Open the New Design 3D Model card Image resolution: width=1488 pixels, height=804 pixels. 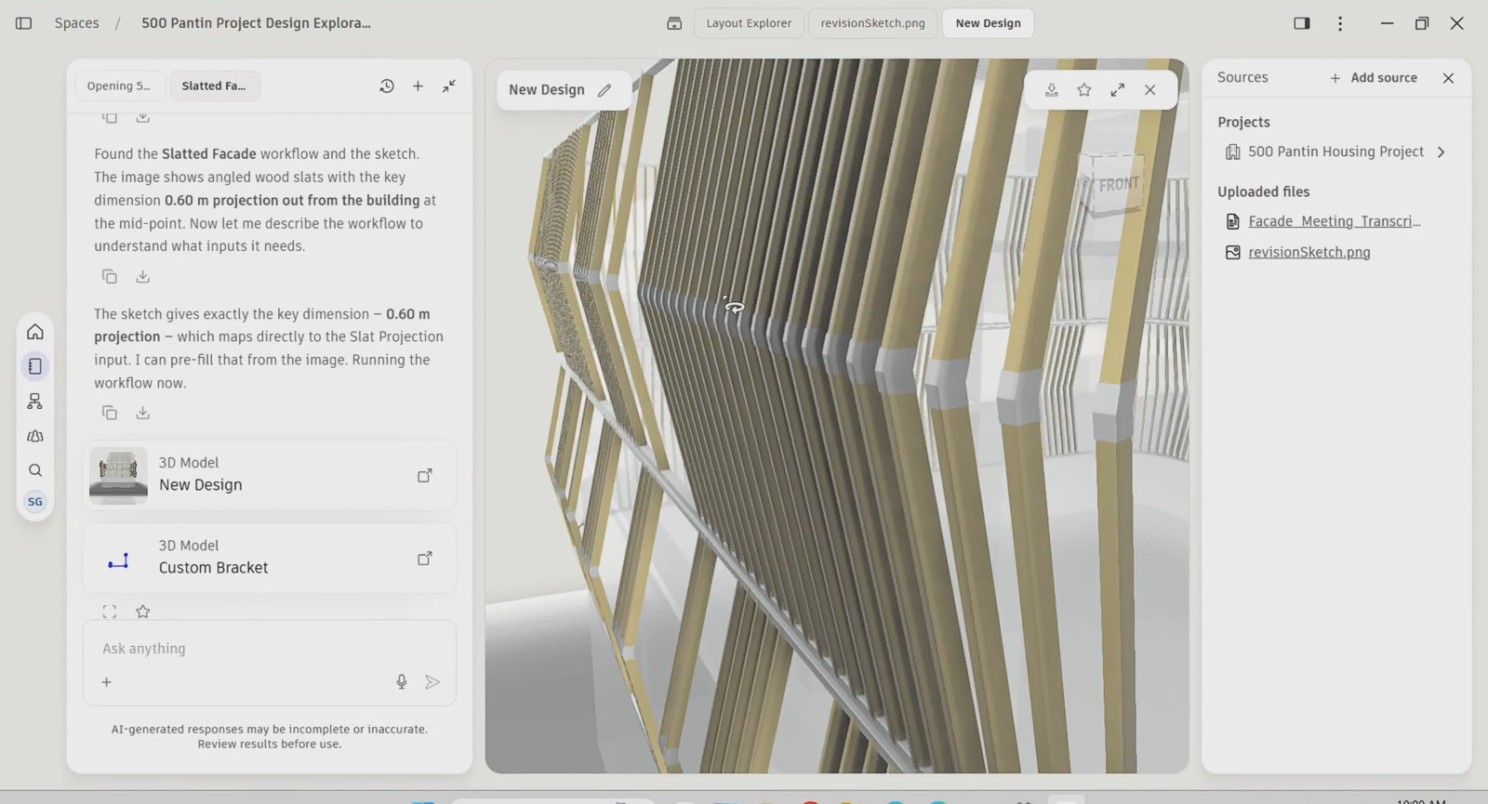point(270,475)
